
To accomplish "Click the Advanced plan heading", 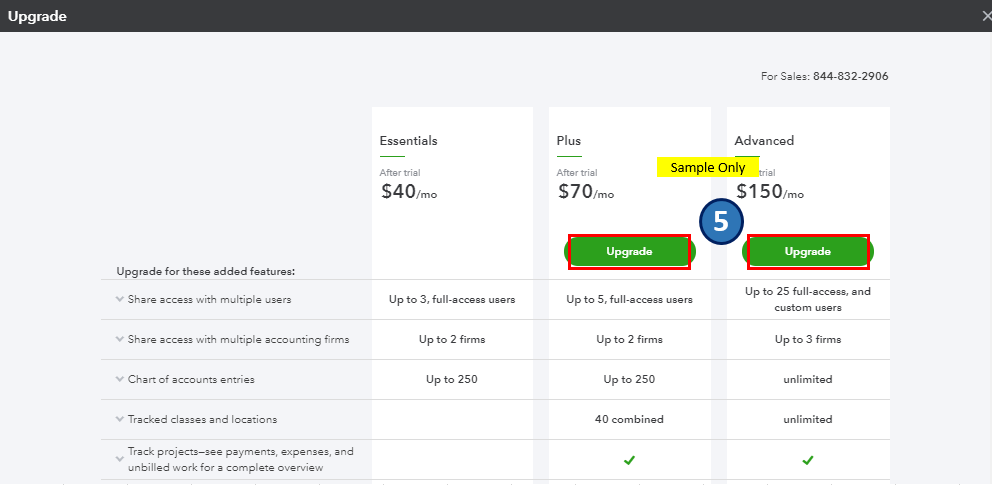I will 764,141.
